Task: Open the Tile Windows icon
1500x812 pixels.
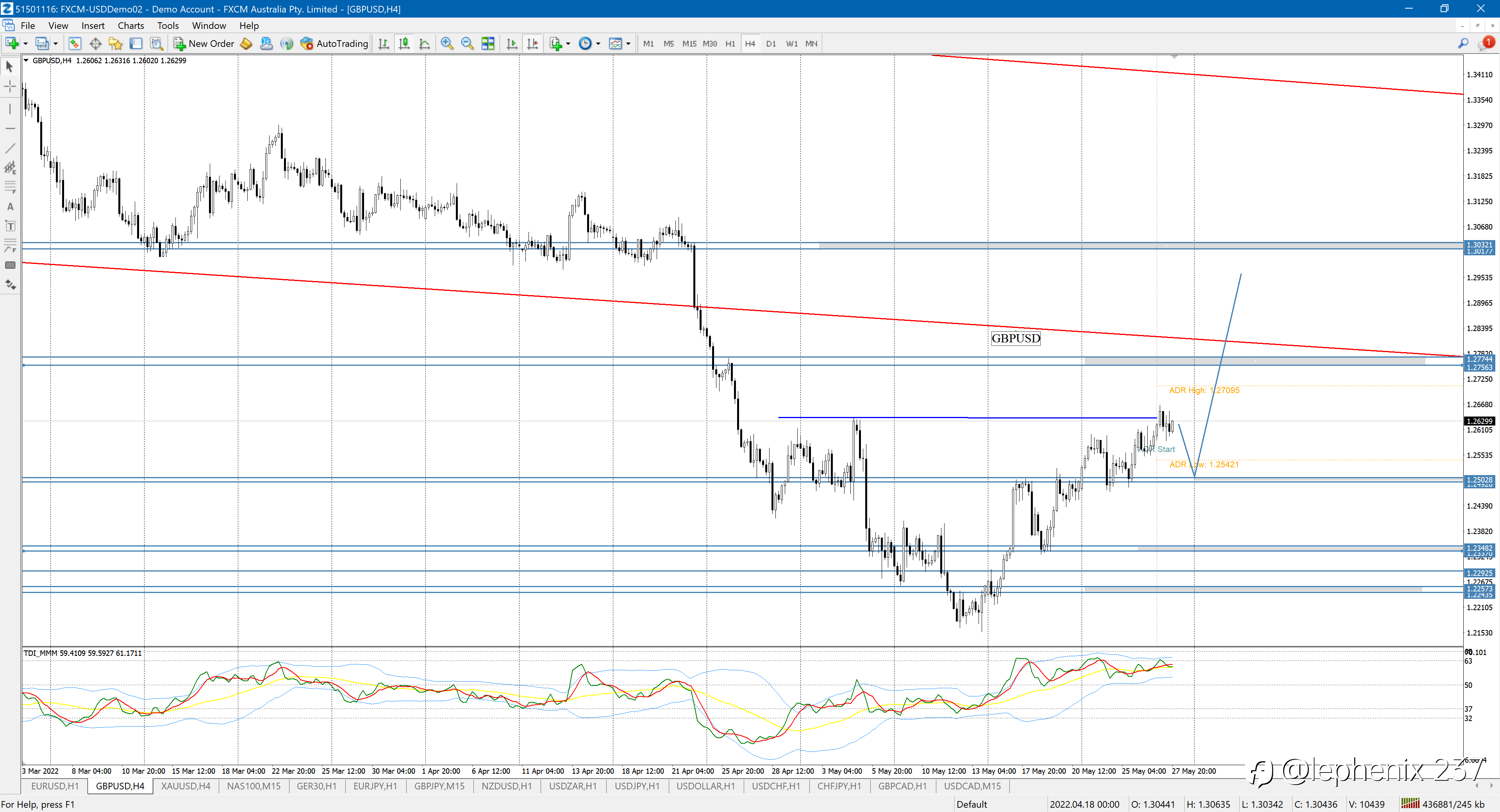Action: 488,44
